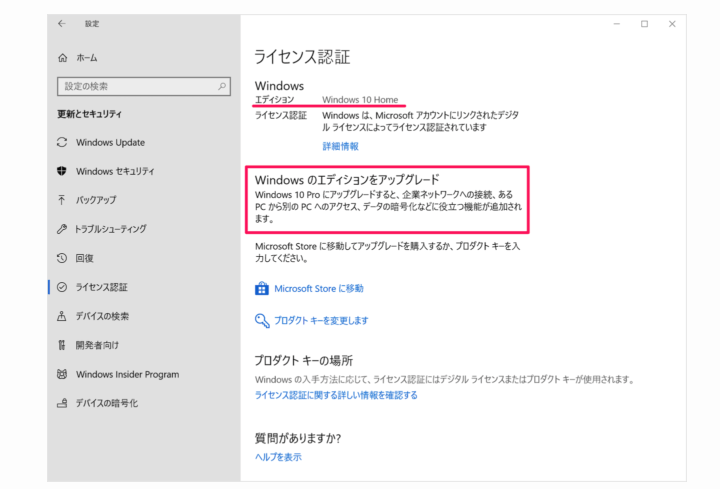
Task: Click the product key change icon
Action: pyautogui.click(x=262, y=320)
